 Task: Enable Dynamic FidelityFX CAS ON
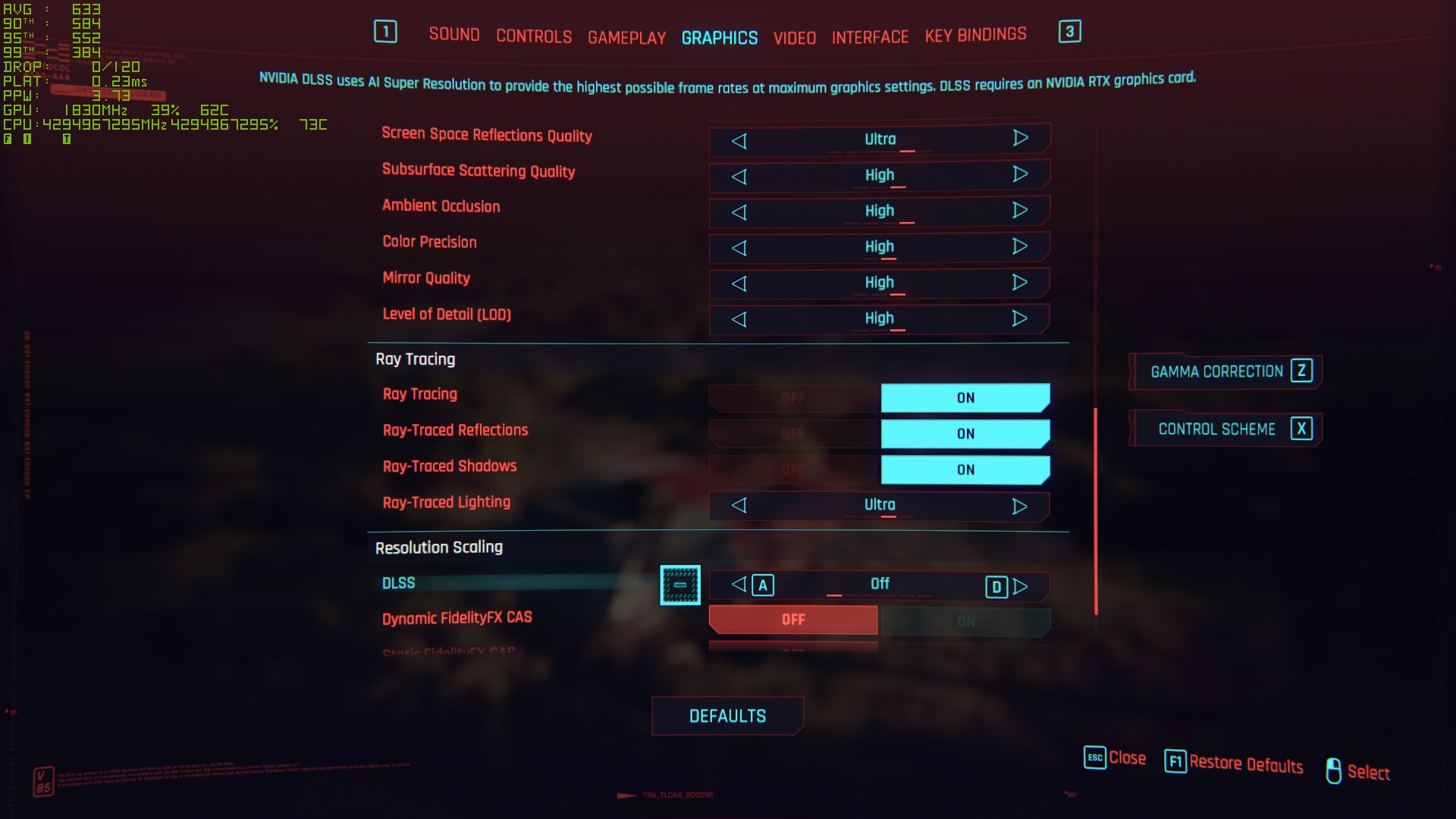coord(963,619)
